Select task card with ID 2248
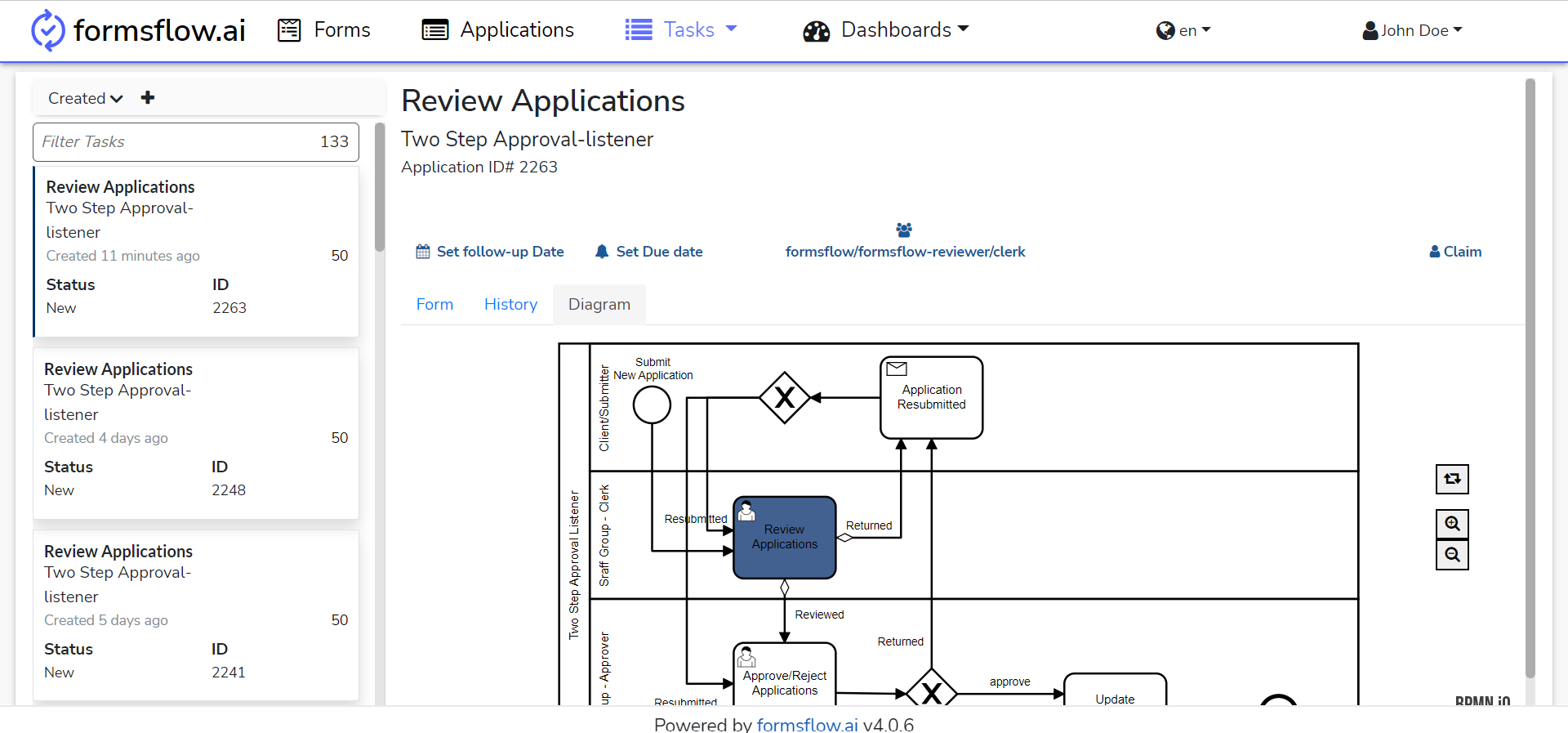1568x733 pixels. coord(196,434)
